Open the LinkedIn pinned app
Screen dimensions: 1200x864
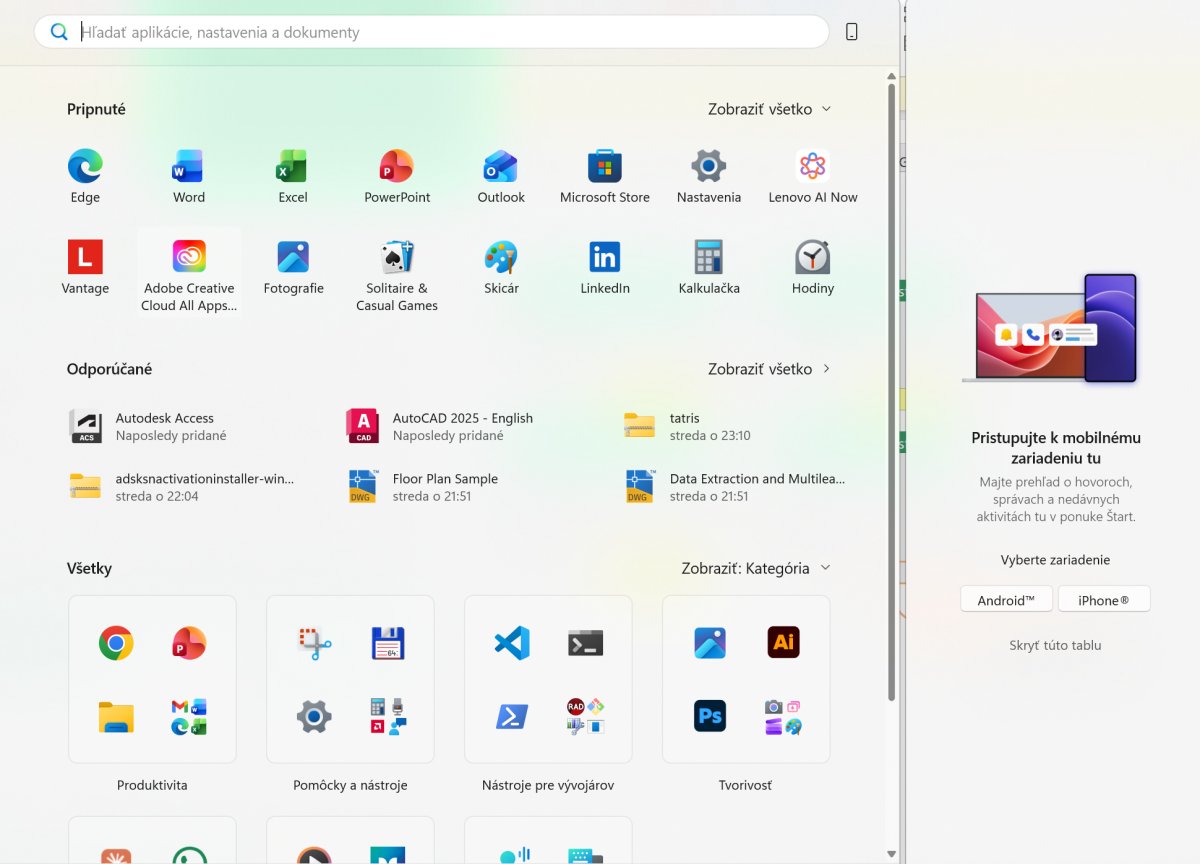click(x=605, y=268)
